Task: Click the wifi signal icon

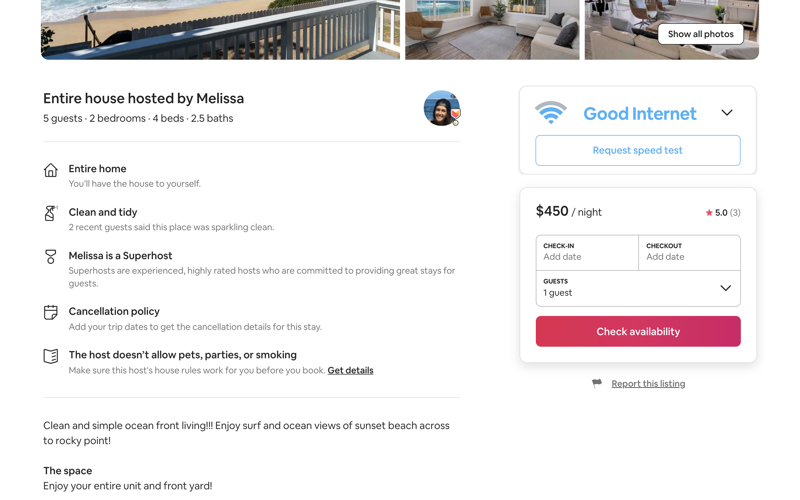Action: [x=551, y=113]
